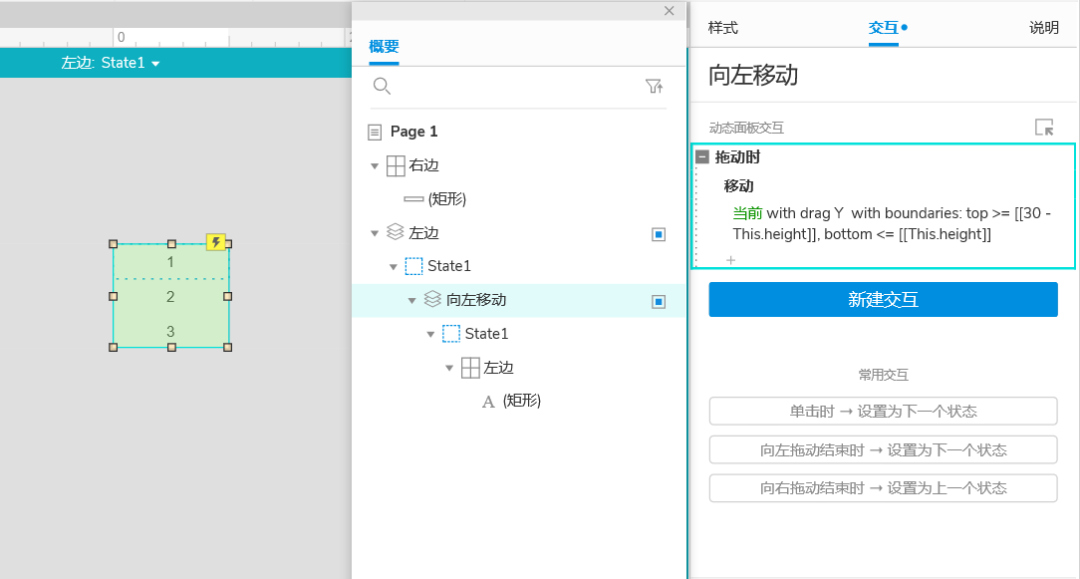Click the State1 icon under 向左移动
This screenshot has height=579, width=1080.
(x=450, y=334)
